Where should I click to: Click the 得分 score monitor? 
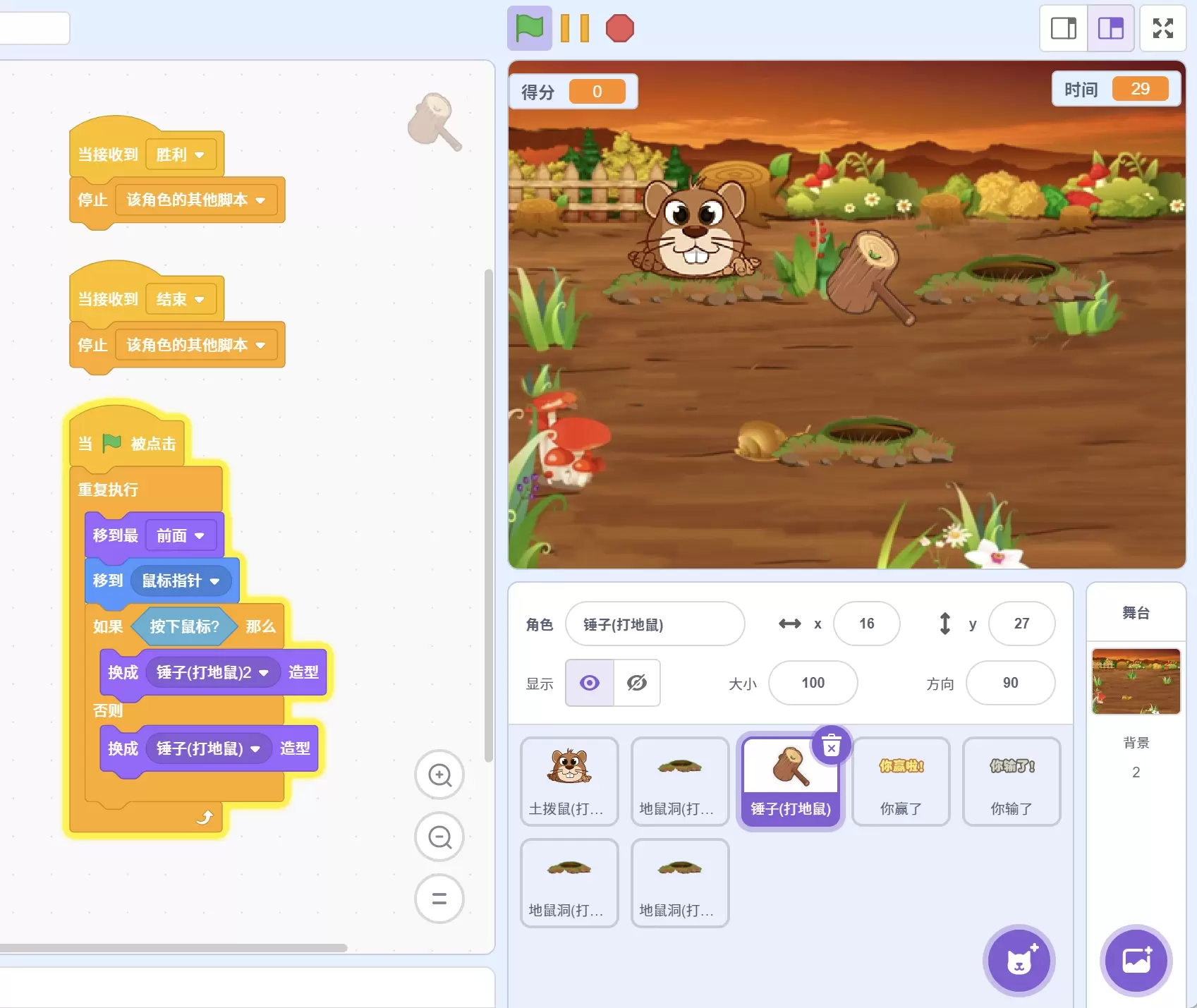pyautogui.click(x=573, y=92)
